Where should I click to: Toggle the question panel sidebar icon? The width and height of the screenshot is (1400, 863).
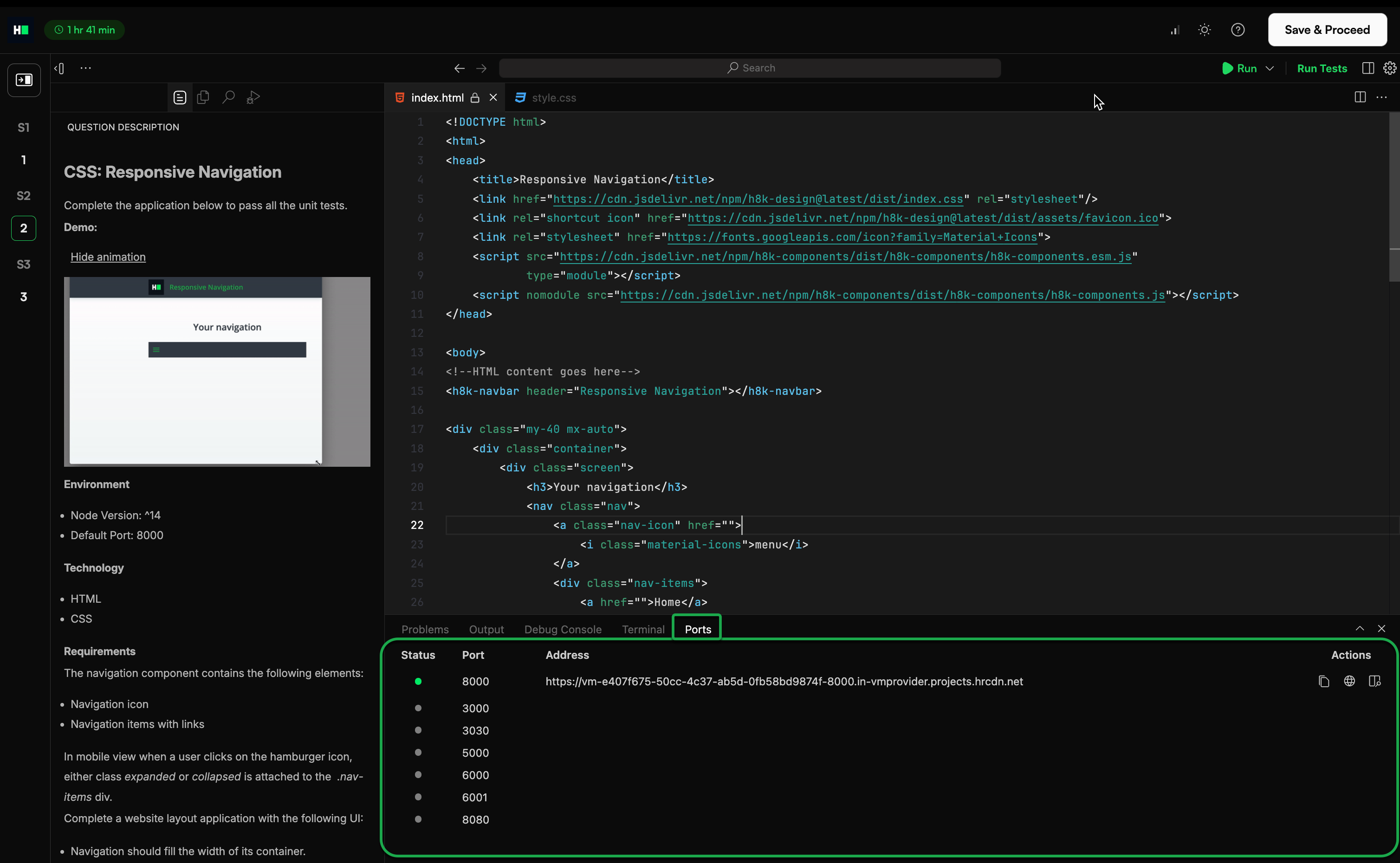(24, 80)
